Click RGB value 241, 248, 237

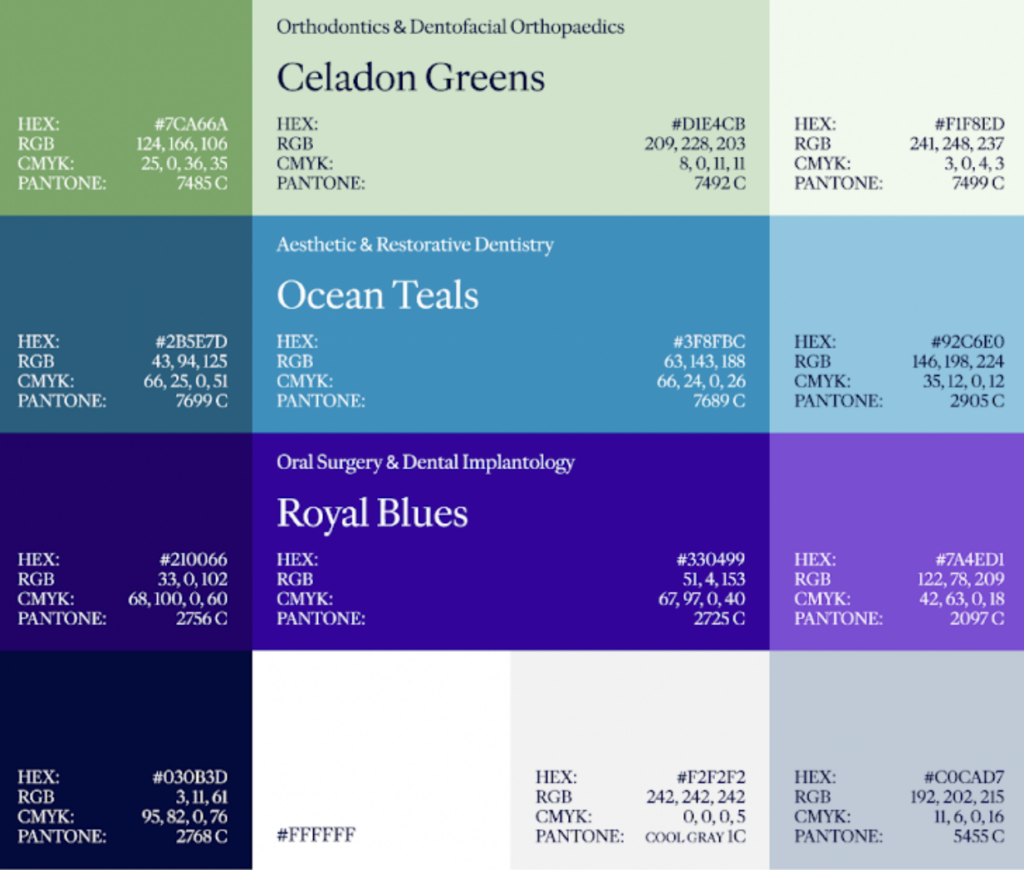[957, 144]
